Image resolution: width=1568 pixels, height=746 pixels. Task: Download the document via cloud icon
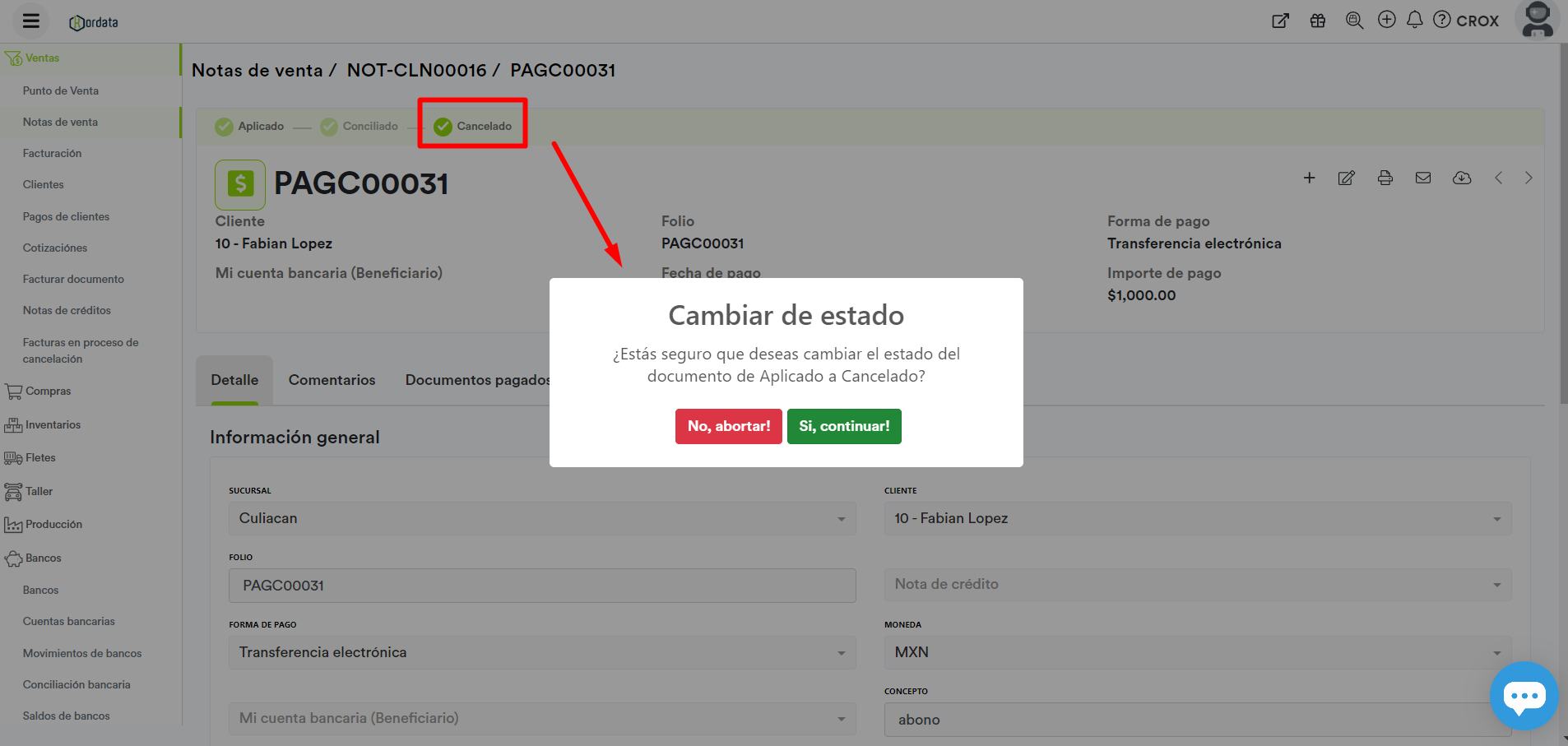1462,178
